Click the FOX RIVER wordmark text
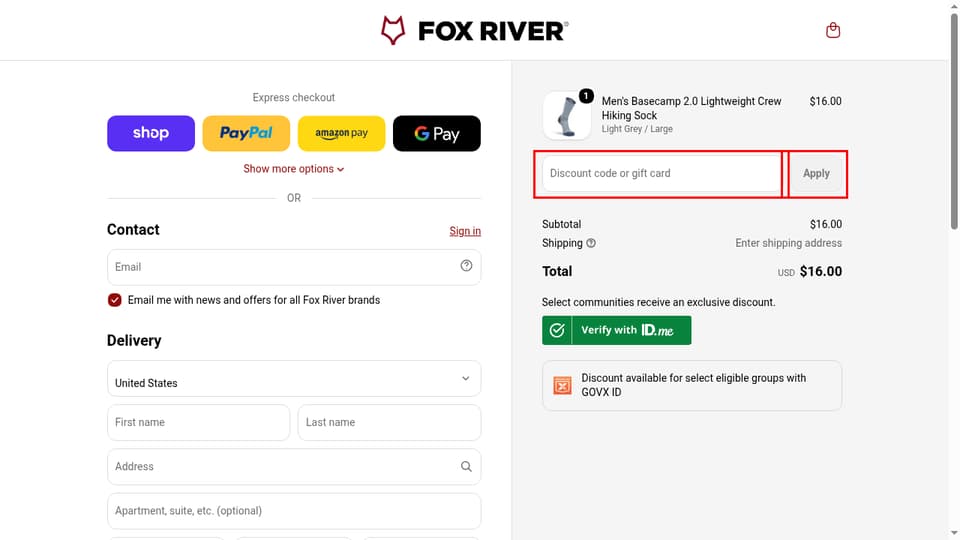 coord(493,31)
